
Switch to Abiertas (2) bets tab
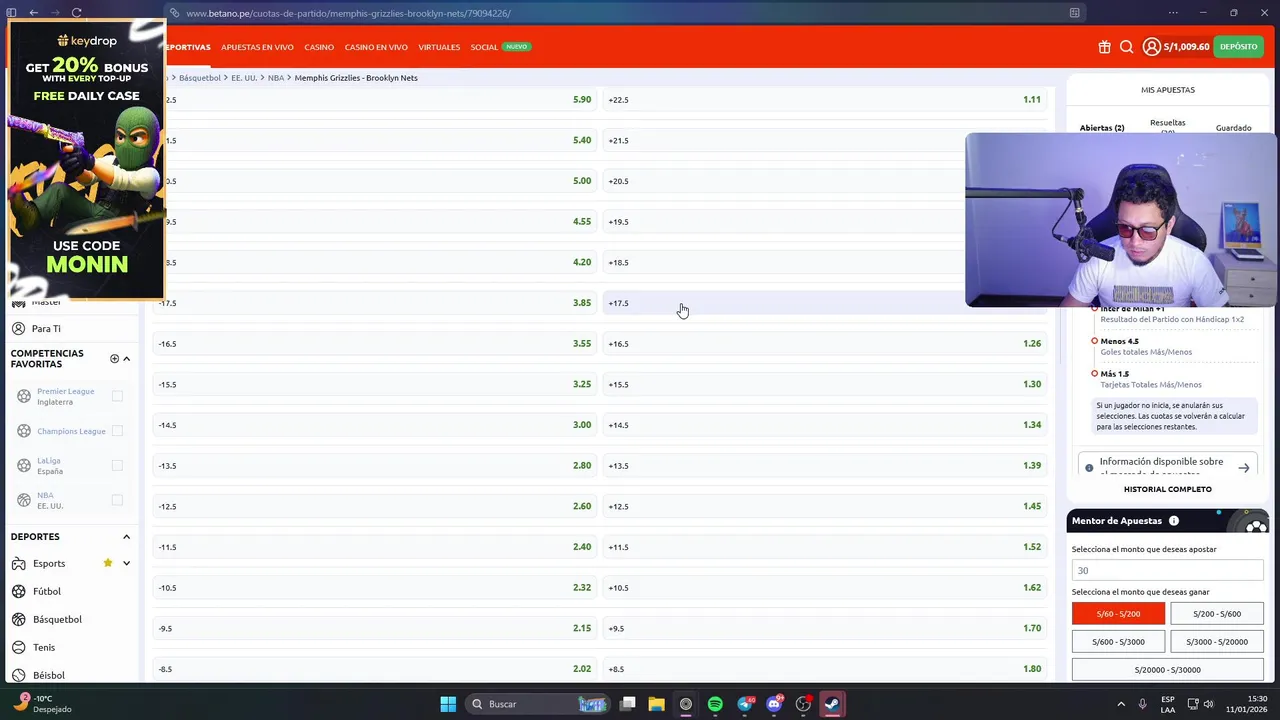pos(1102,128)
